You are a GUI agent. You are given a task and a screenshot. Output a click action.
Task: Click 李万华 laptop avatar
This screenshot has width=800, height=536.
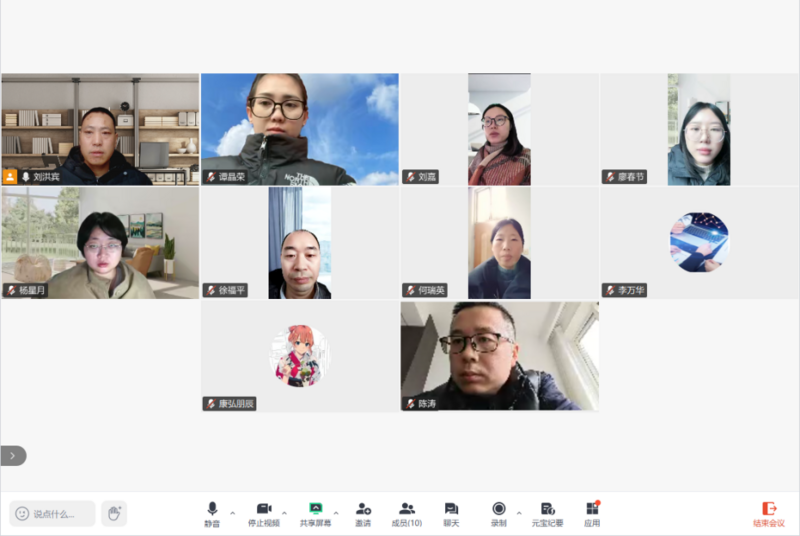point(699,242)
